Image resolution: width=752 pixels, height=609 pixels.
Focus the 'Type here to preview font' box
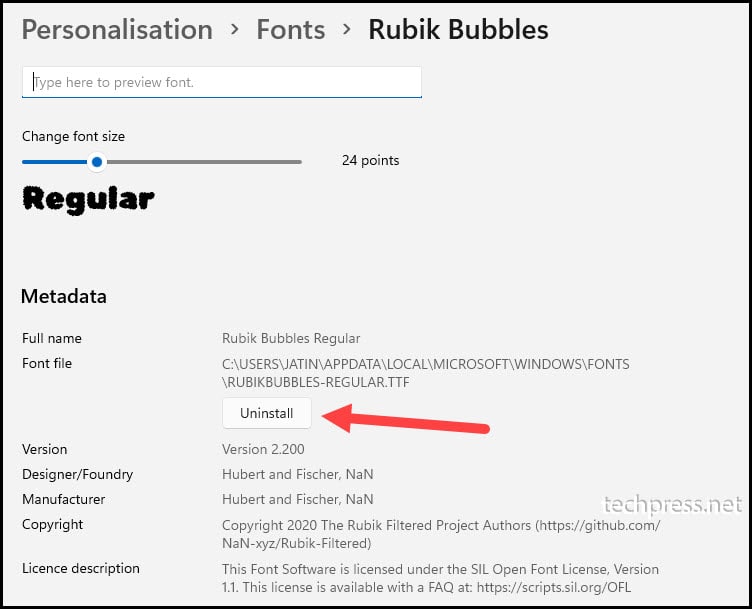[222, 82]
